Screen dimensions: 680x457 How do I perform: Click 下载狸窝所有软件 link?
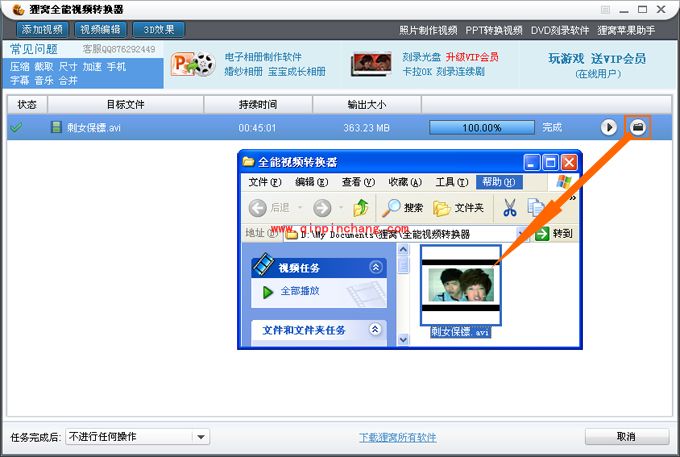(398, 437)
